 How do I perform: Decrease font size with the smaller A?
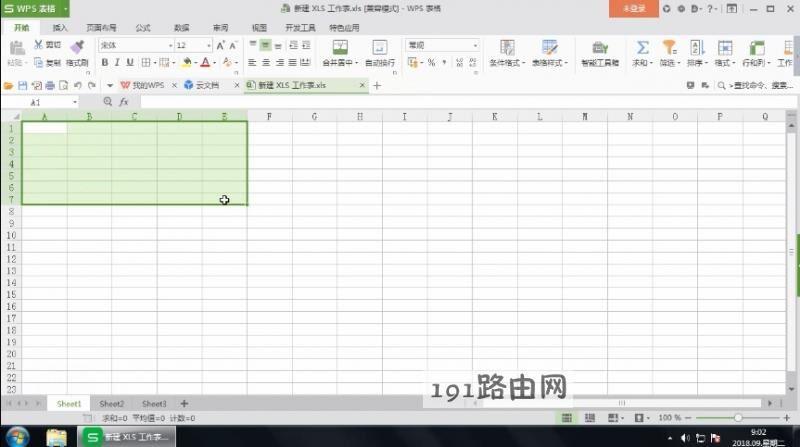pyautogui.click(x=233, y=45)
